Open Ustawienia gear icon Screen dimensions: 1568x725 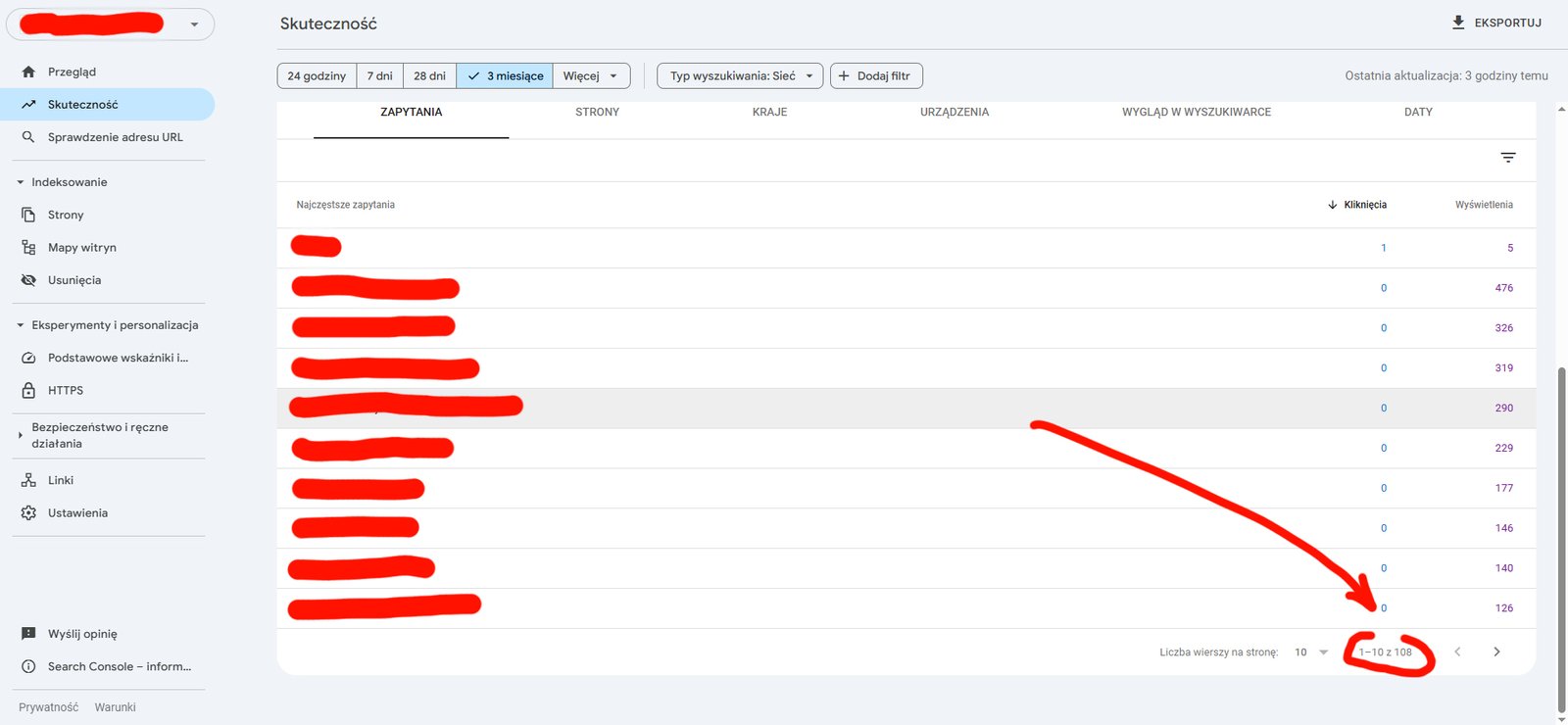click(x=28, y=513)
